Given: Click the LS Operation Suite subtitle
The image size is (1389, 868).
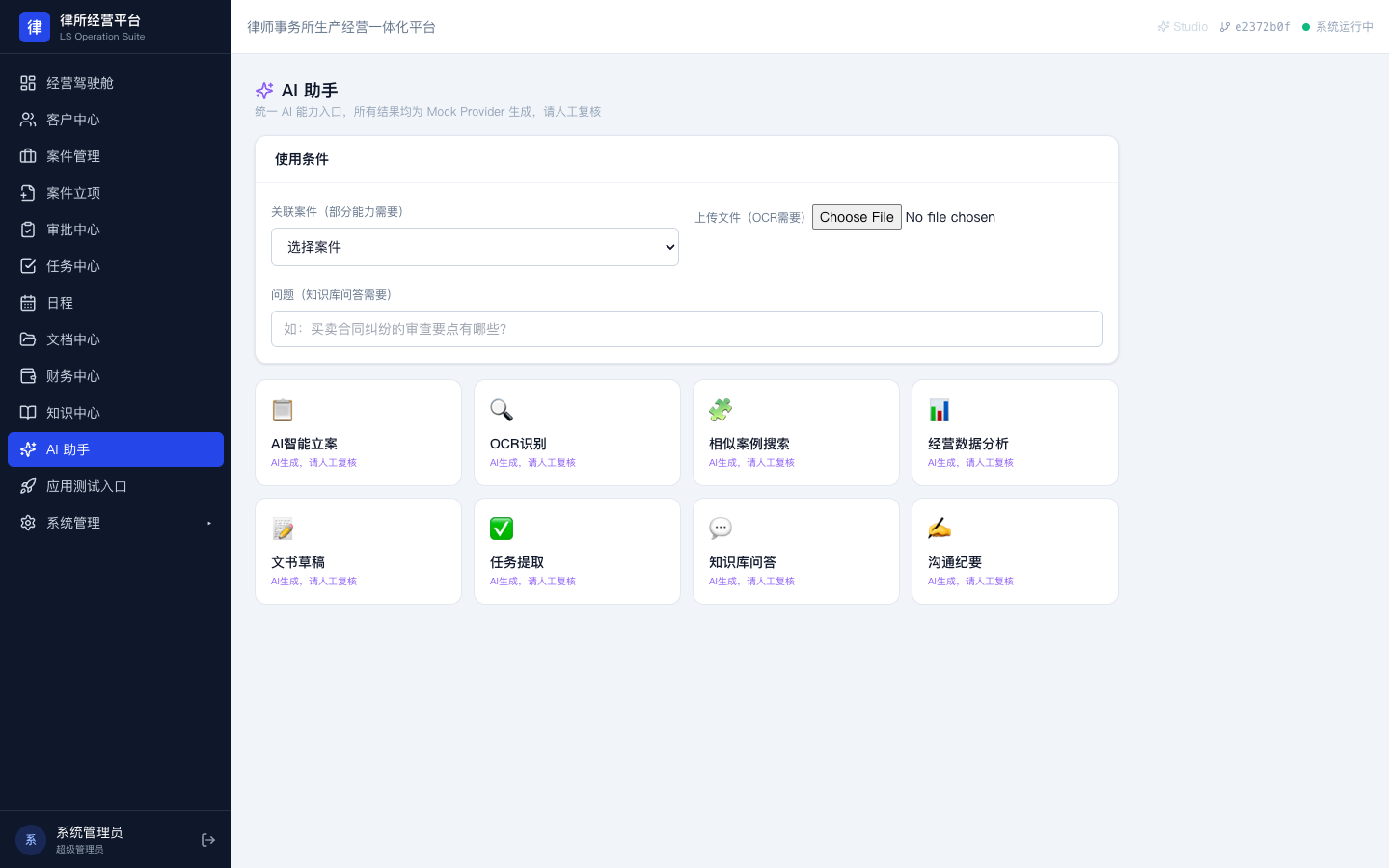Looking at the screenshot, I should 102,37.
